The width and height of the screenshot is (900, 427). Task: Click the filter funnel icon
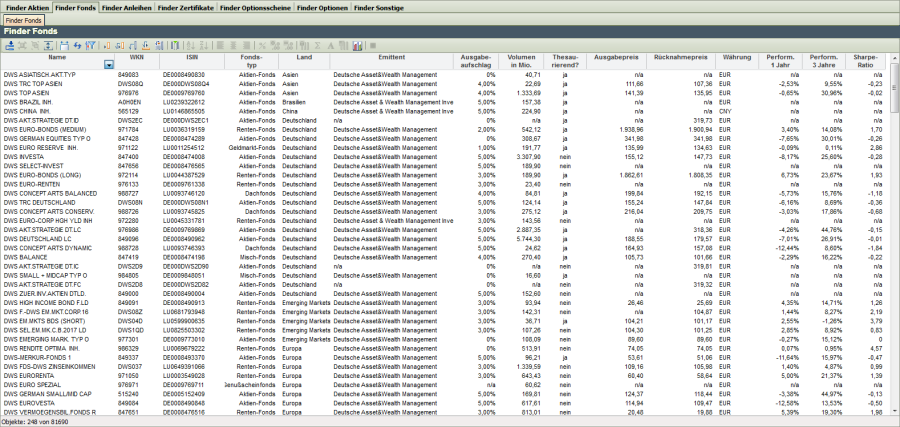point(91,46)
